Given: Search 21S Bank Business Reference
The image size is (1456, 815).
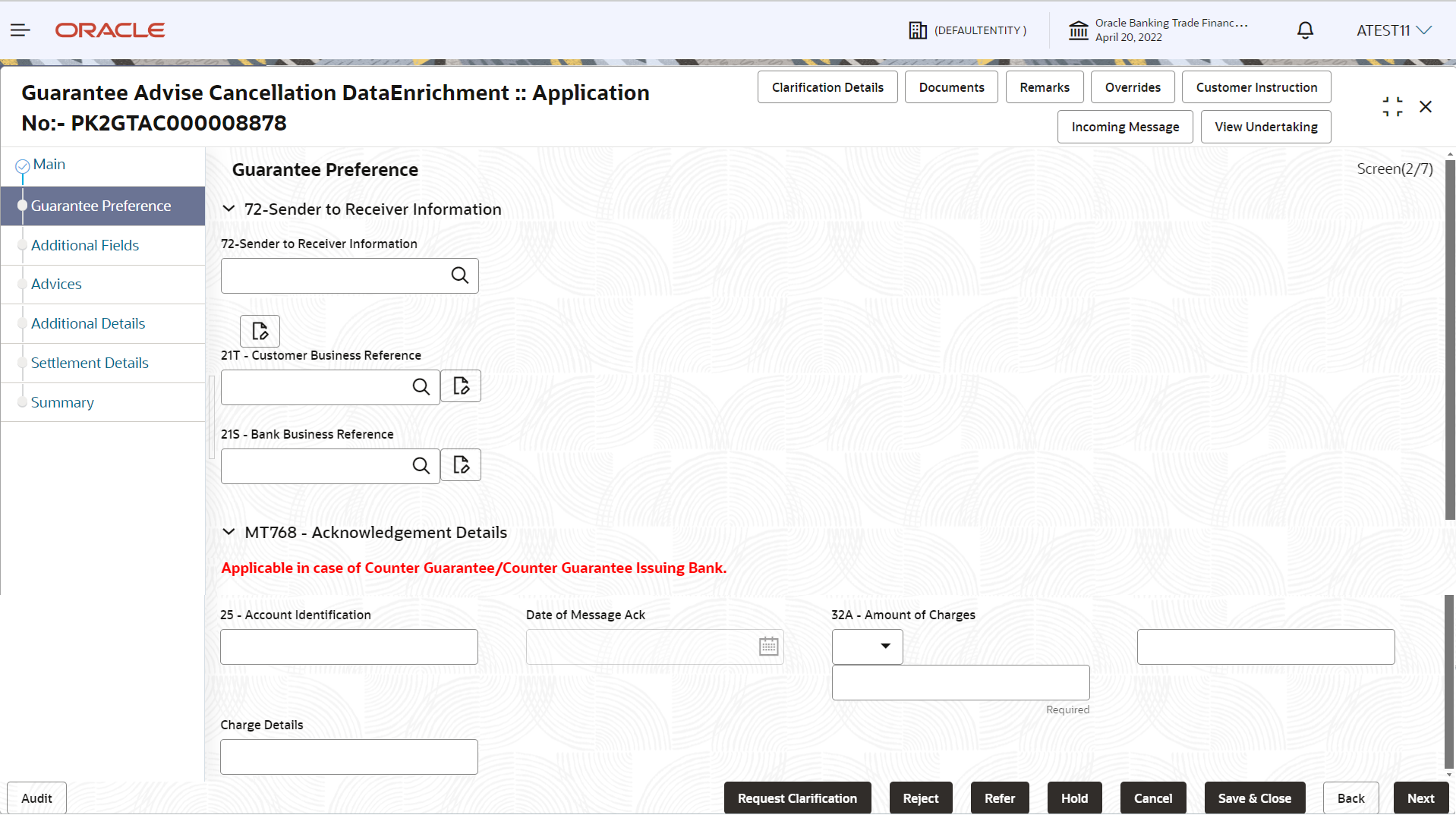Looking at the screenshot, I should pyautogui.click(x=421, y=466).
